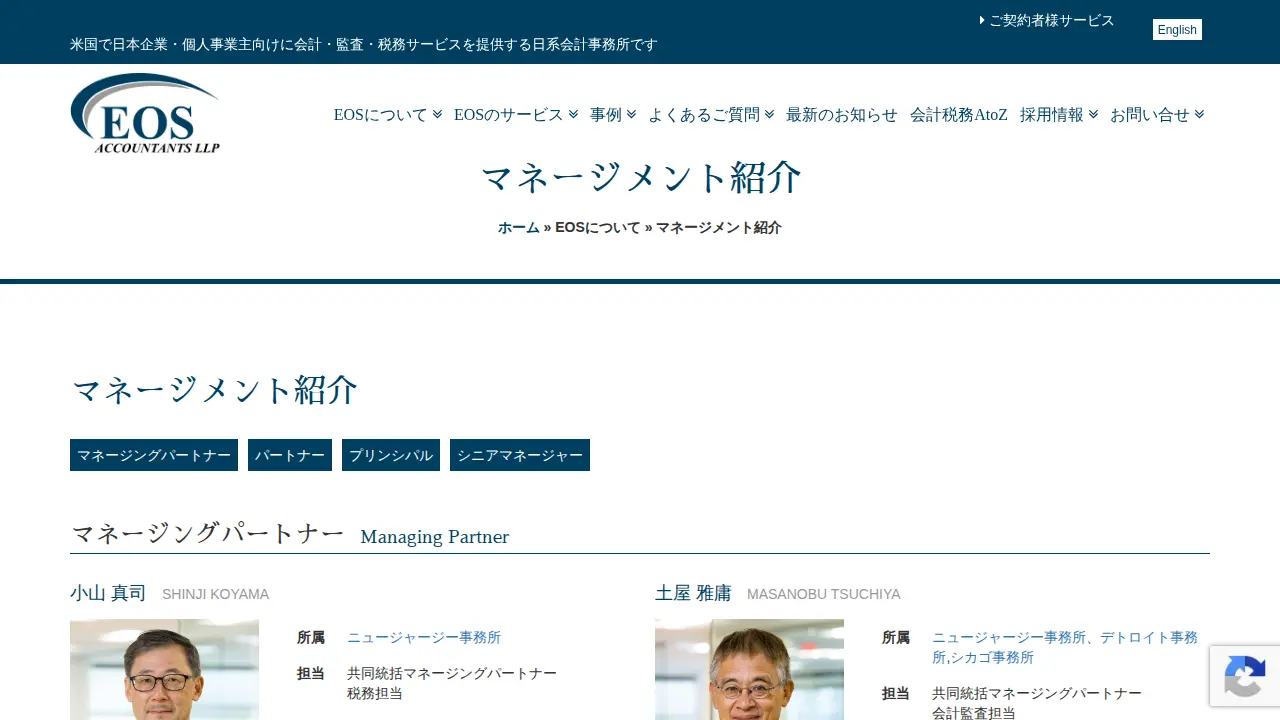Jump to パートナー section button
Image resolution: width=1280 pixels, height=720 pixels.
point(290,455)
